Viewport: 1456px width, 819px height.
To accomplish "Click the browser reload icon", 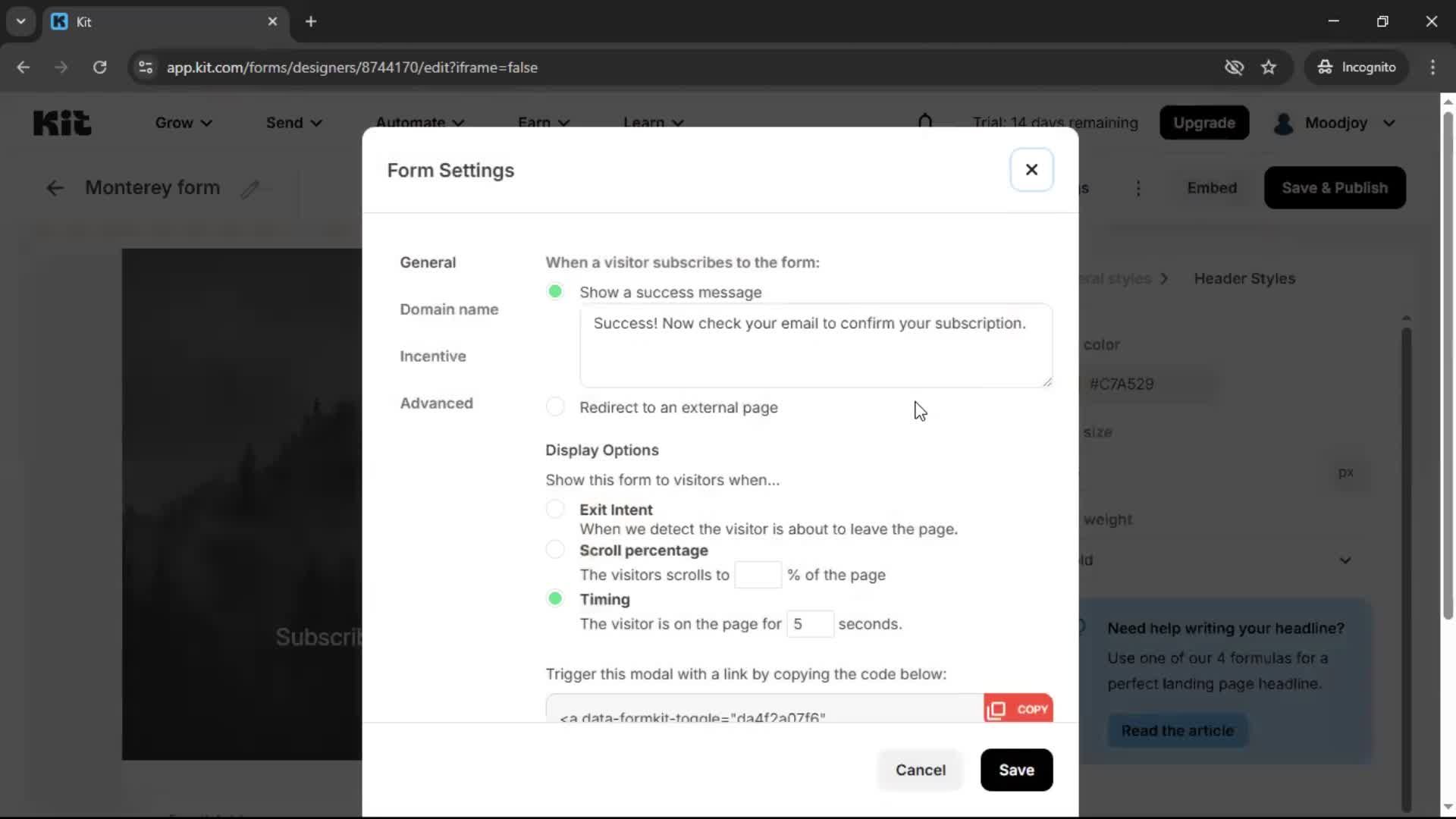I will [99, 67].
